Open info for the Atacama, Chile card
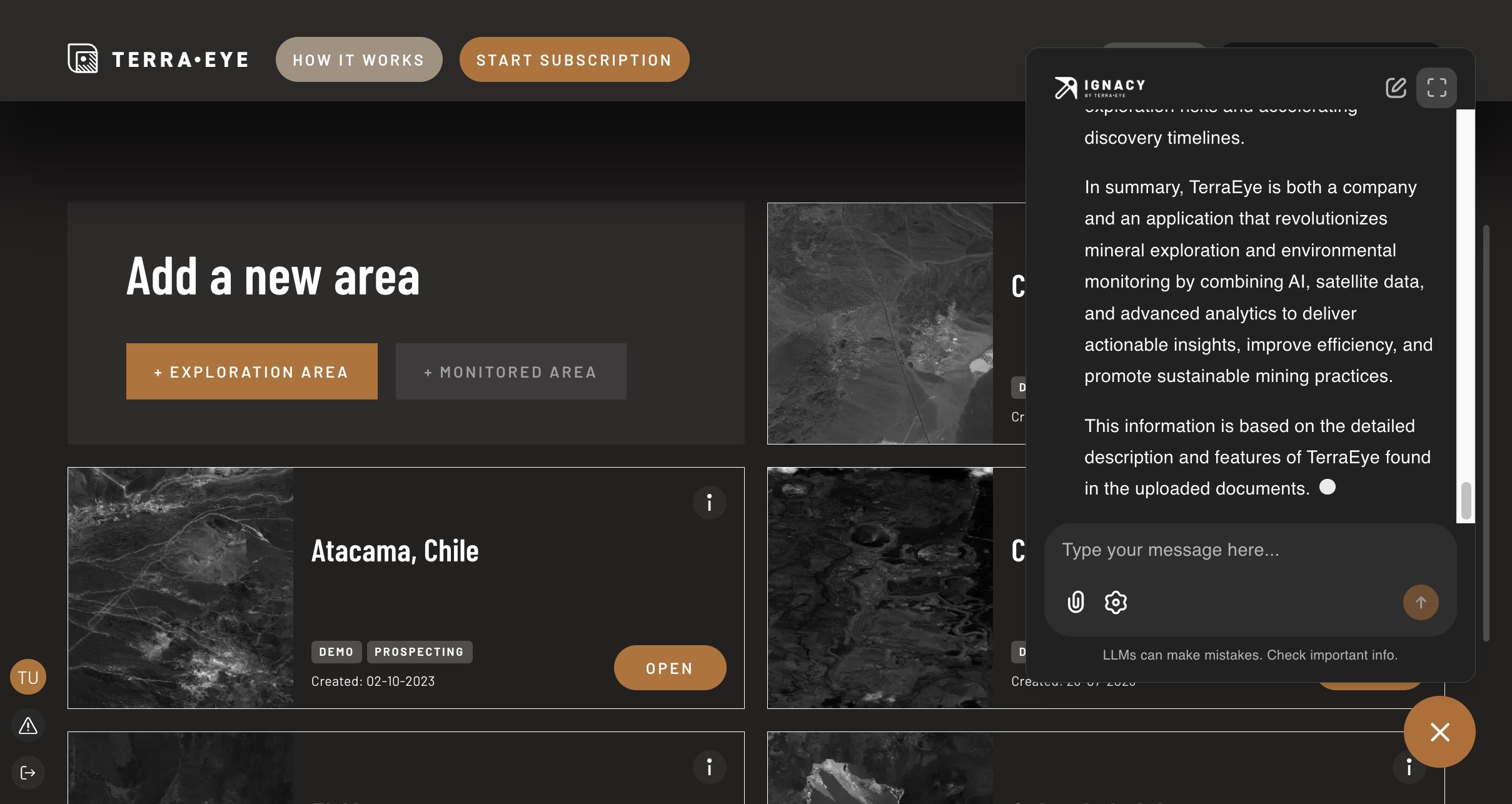Screen dimensions: 1512x804 tap(709, 503)
